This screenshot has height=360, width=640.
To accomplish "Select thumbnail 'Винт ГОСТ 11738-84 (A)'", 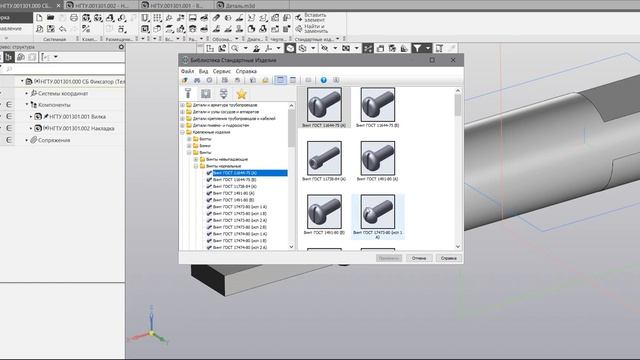I will [x=324, y=161].
